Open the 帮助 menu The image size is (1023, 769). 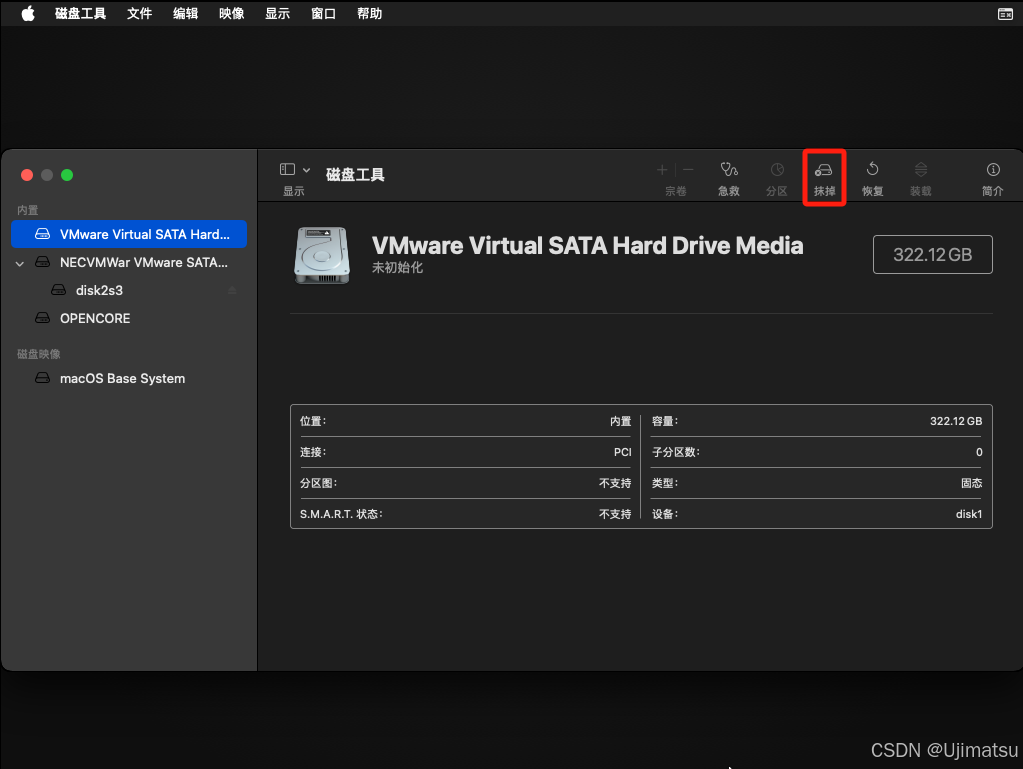pyautogui.click(x=369, y=13)
